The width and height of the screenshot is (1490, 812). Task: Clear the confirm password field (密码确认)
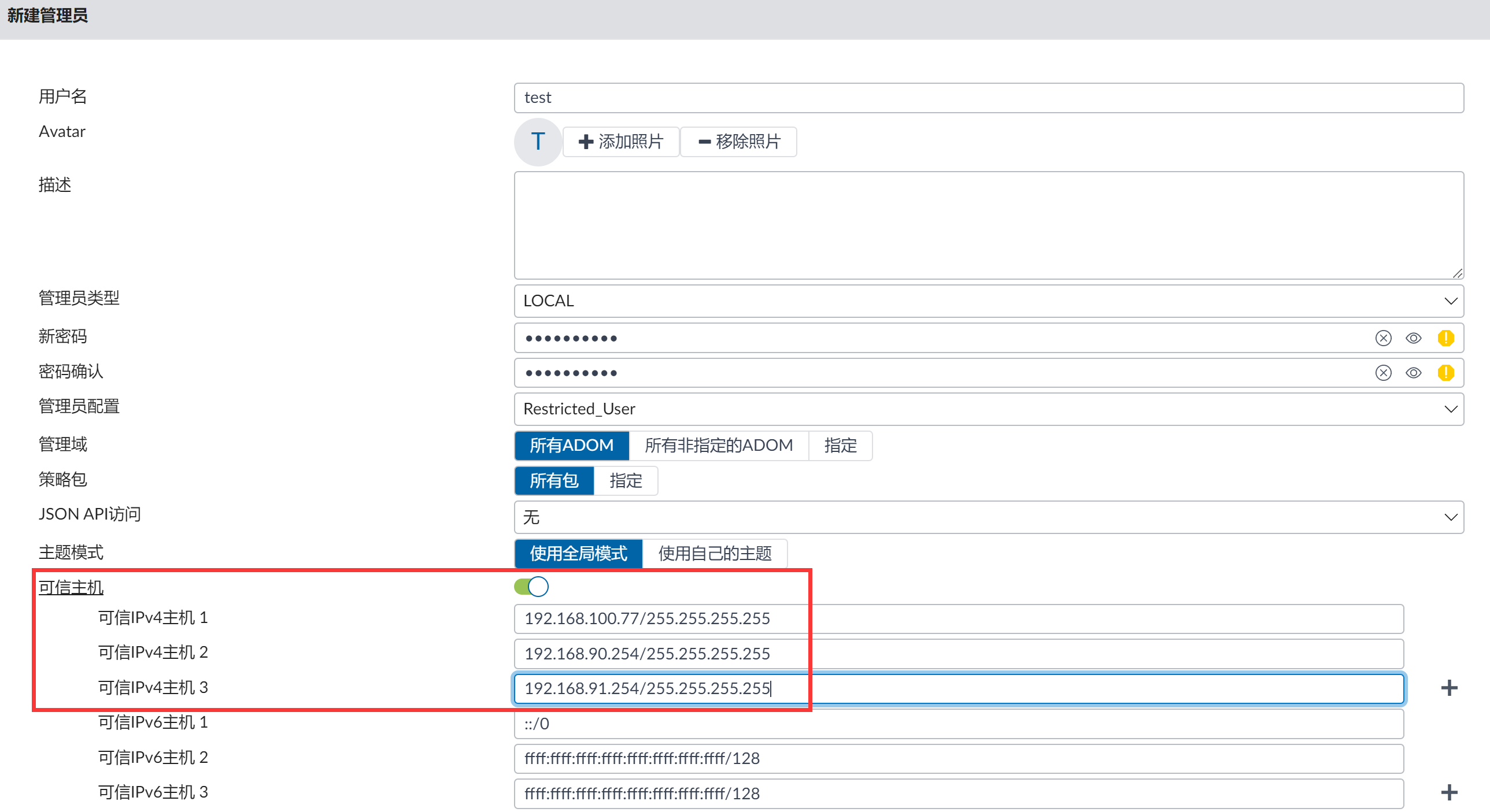(x=1382, y=372)
